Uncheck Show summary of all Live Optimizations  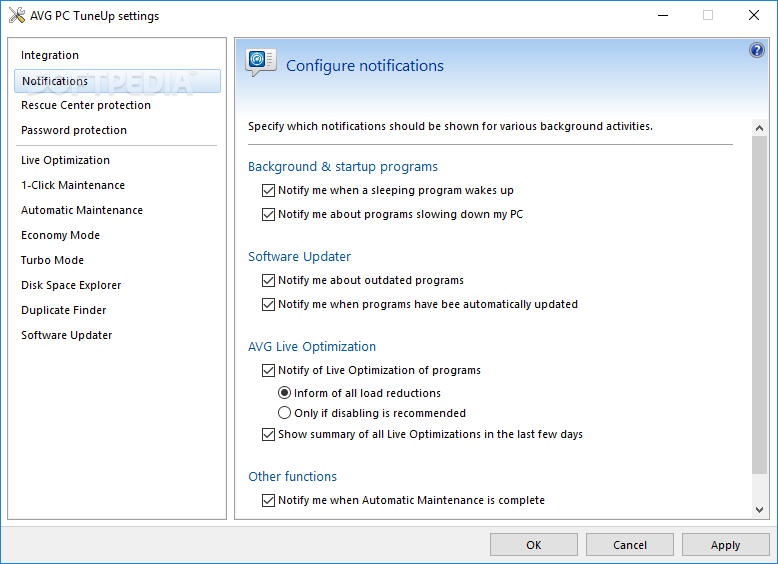(x=268, y=435)
